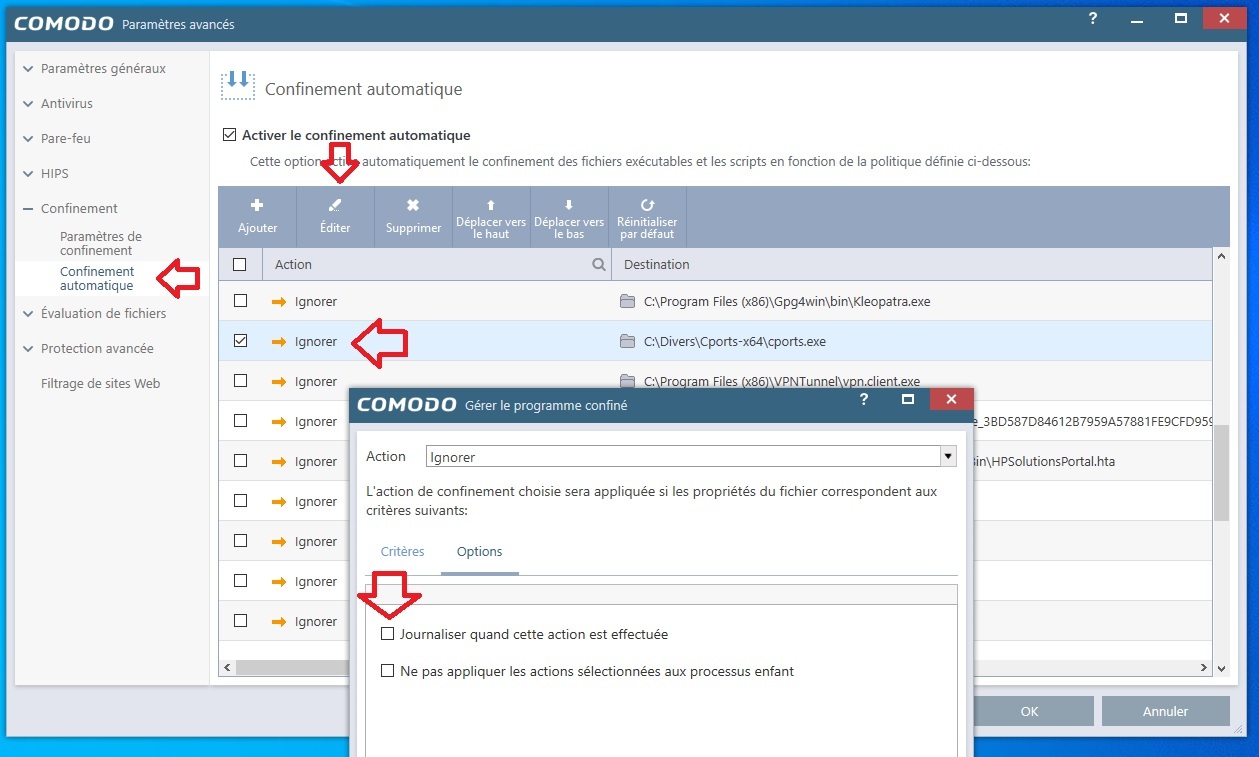Expand Paramètres généraux section
Viewport: 1259px width, 757px height.
(28, 69)
